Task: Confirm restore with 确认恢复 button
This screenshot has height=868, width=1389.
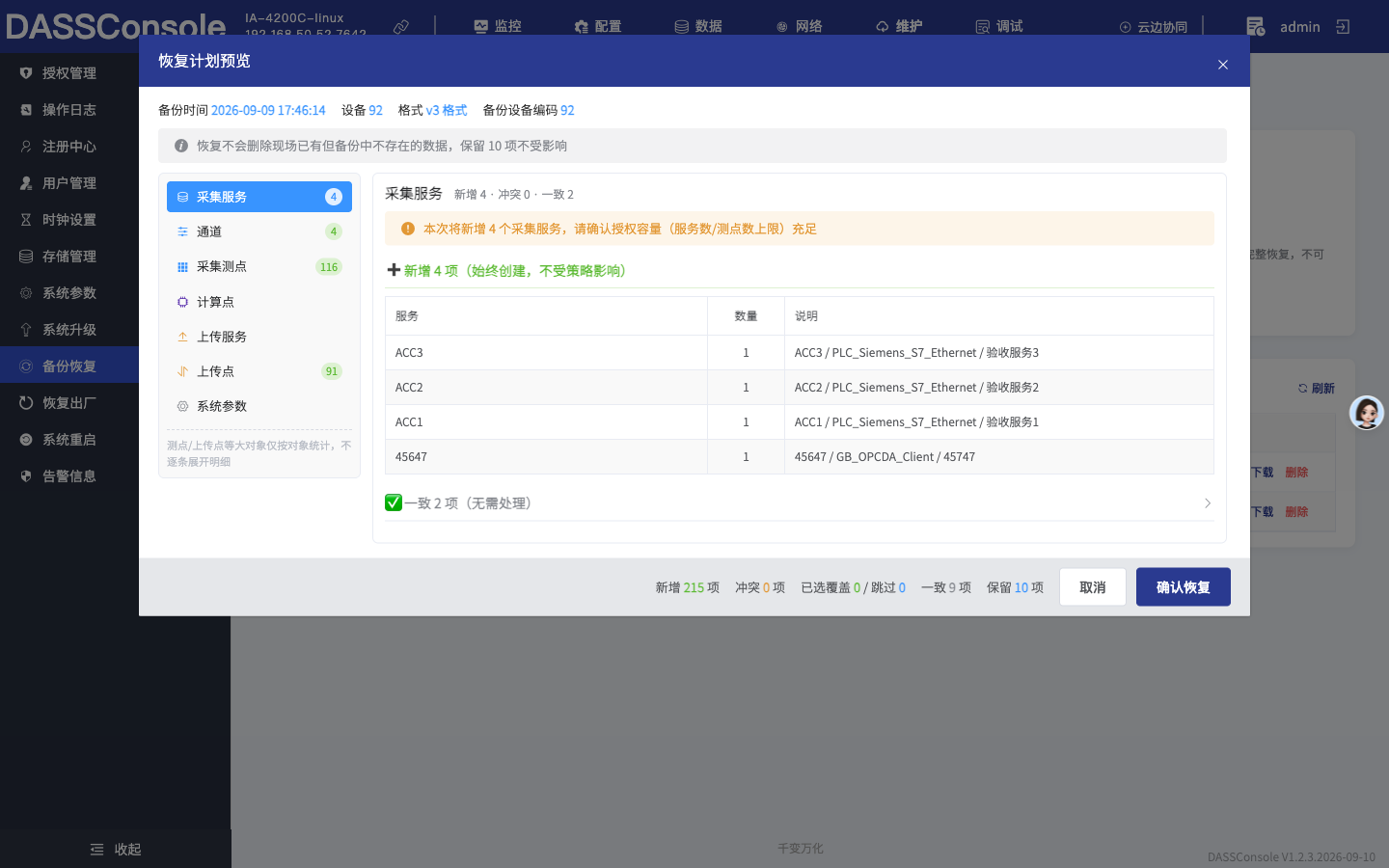Action: 1184,587
